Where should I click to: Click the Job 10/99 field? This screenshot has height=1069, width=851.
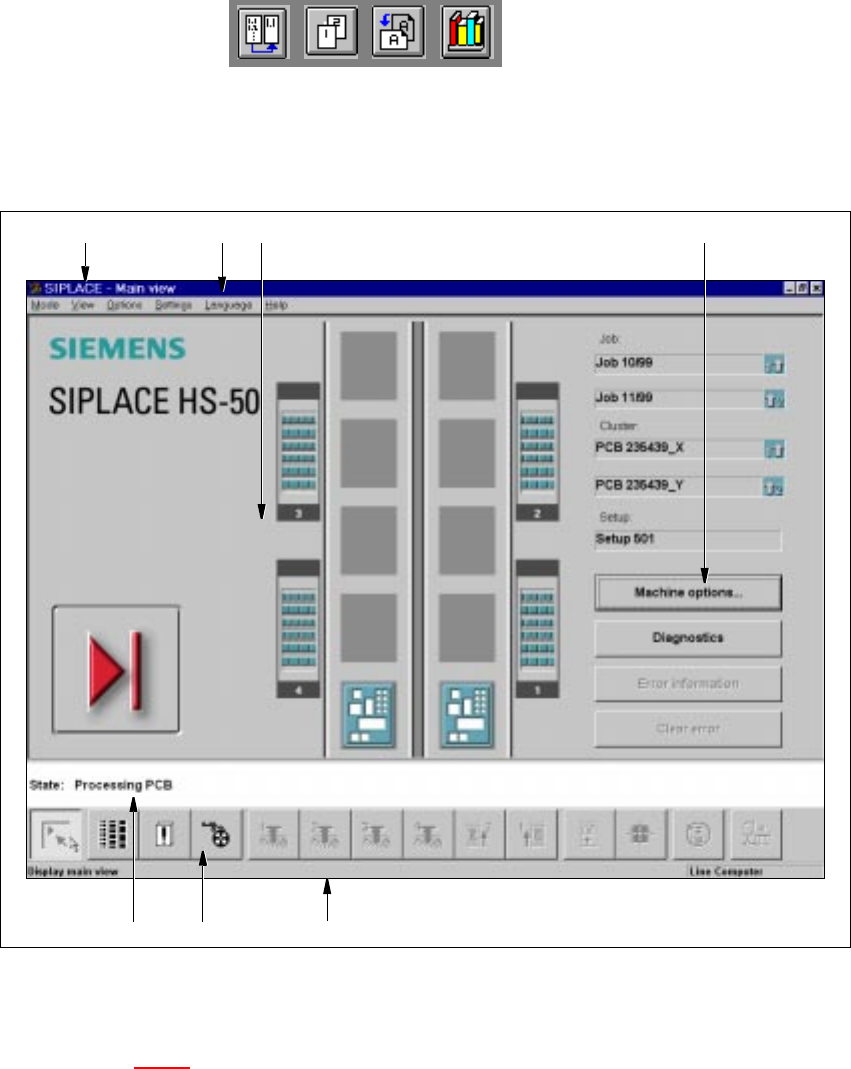[x=678, y=363]
